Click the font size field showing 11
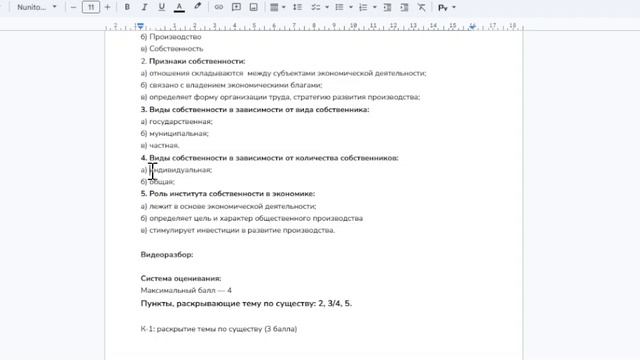The image size is (640, 360). pyautogui.click(x=91, y=7)
